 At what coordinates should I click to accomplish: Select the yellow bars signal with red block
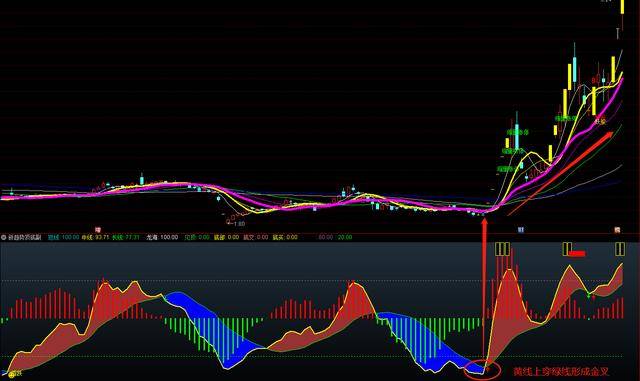tap(573, 250)
